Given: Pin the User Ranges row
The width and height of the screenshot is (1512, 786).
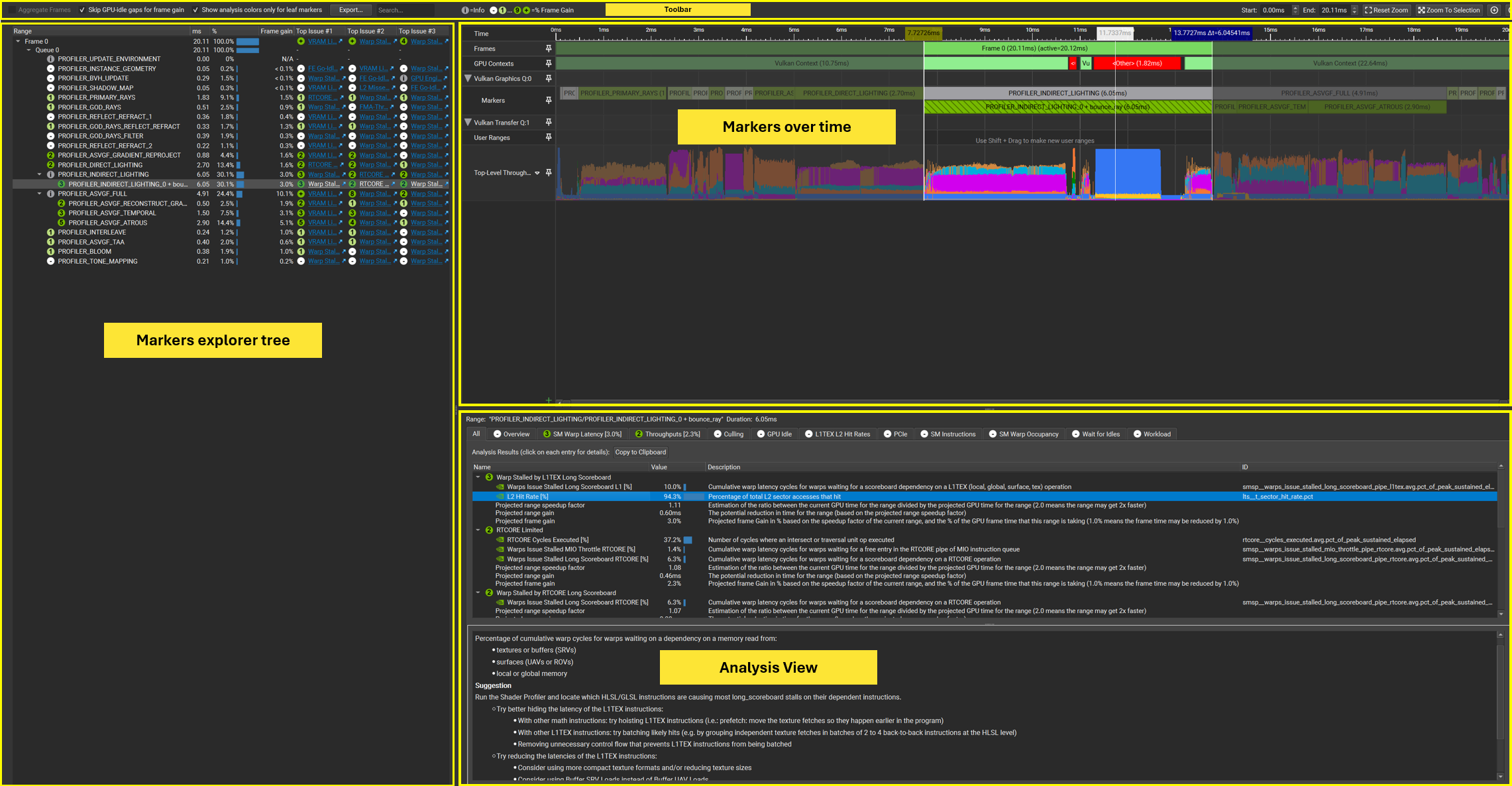Looking at the screenshot, I should (x=549, y=137).
